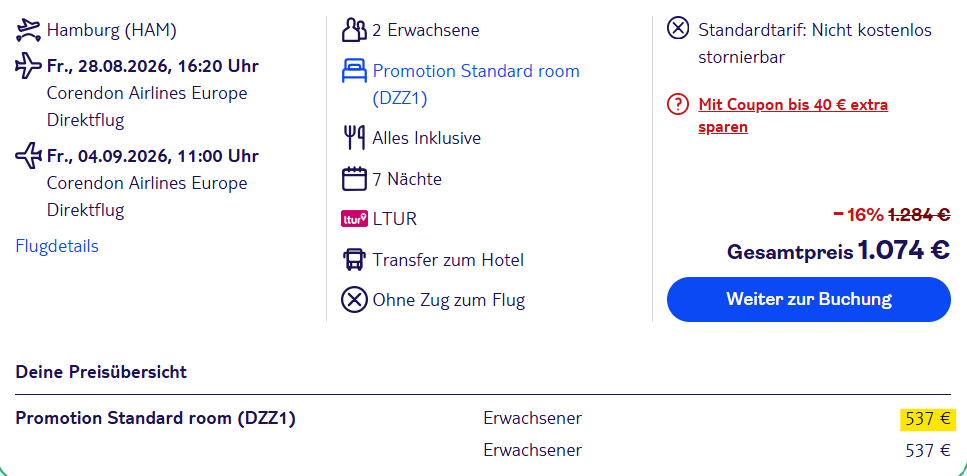
Task: Open the Promotion Standard room (DZZ1) link
Action: 476,84
